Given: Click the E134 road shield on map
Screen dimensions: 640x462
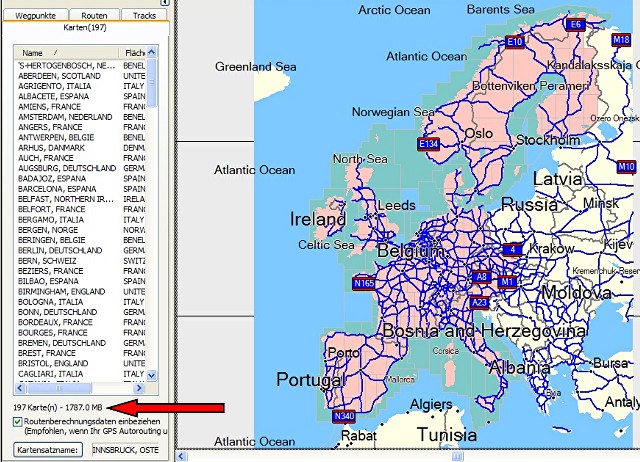Looking at the screenshot, I should point(429,144).
